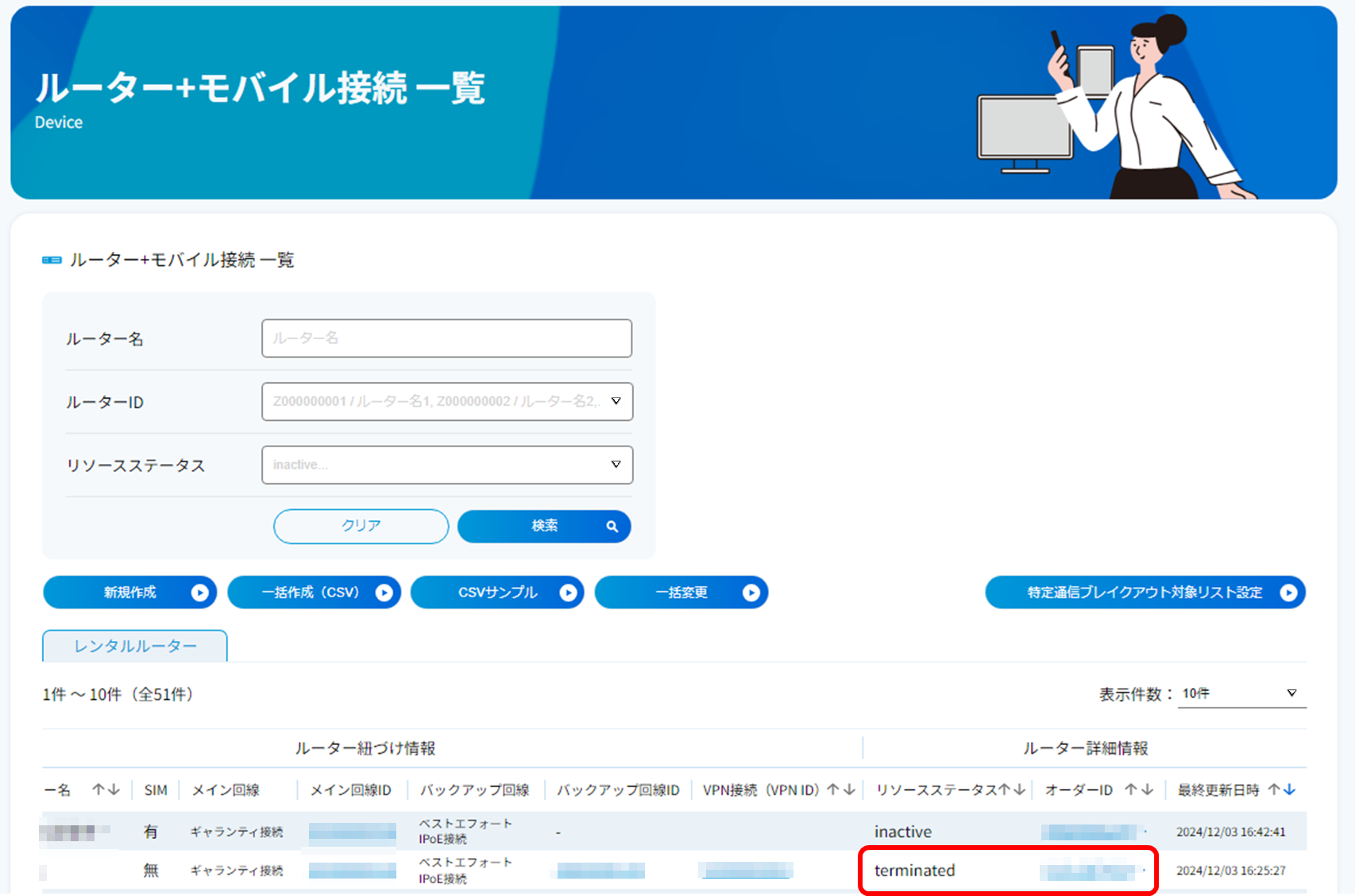Select the terminated status row cell
Image resolution: width=1355 pixels, height=896 pixels.
915,871
